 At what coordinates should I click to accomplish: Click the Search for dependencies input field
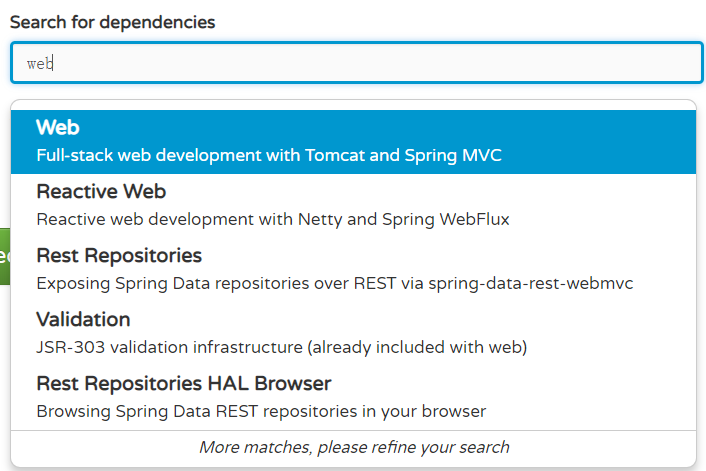[x=356, y=63]
